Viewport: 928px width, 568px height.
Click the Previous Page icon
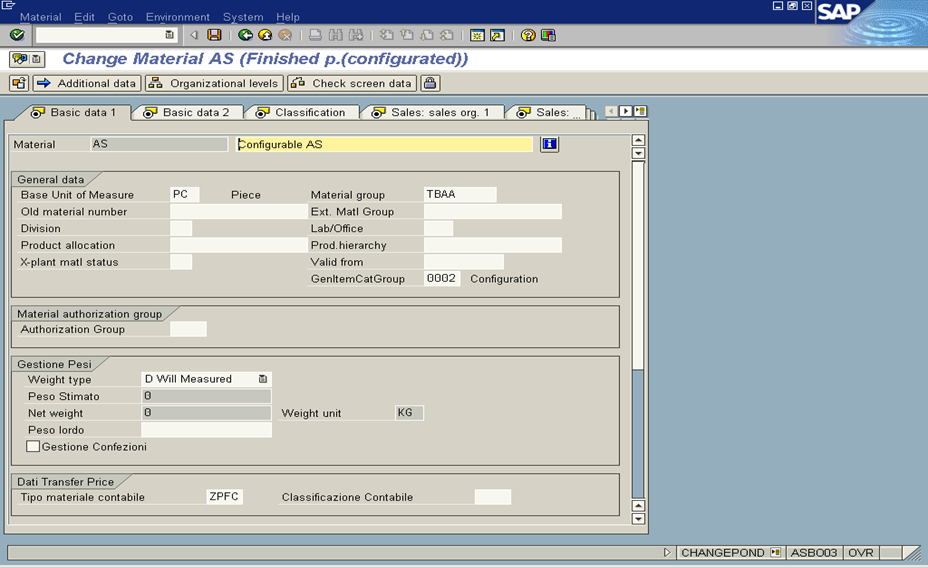click(407, 35)
